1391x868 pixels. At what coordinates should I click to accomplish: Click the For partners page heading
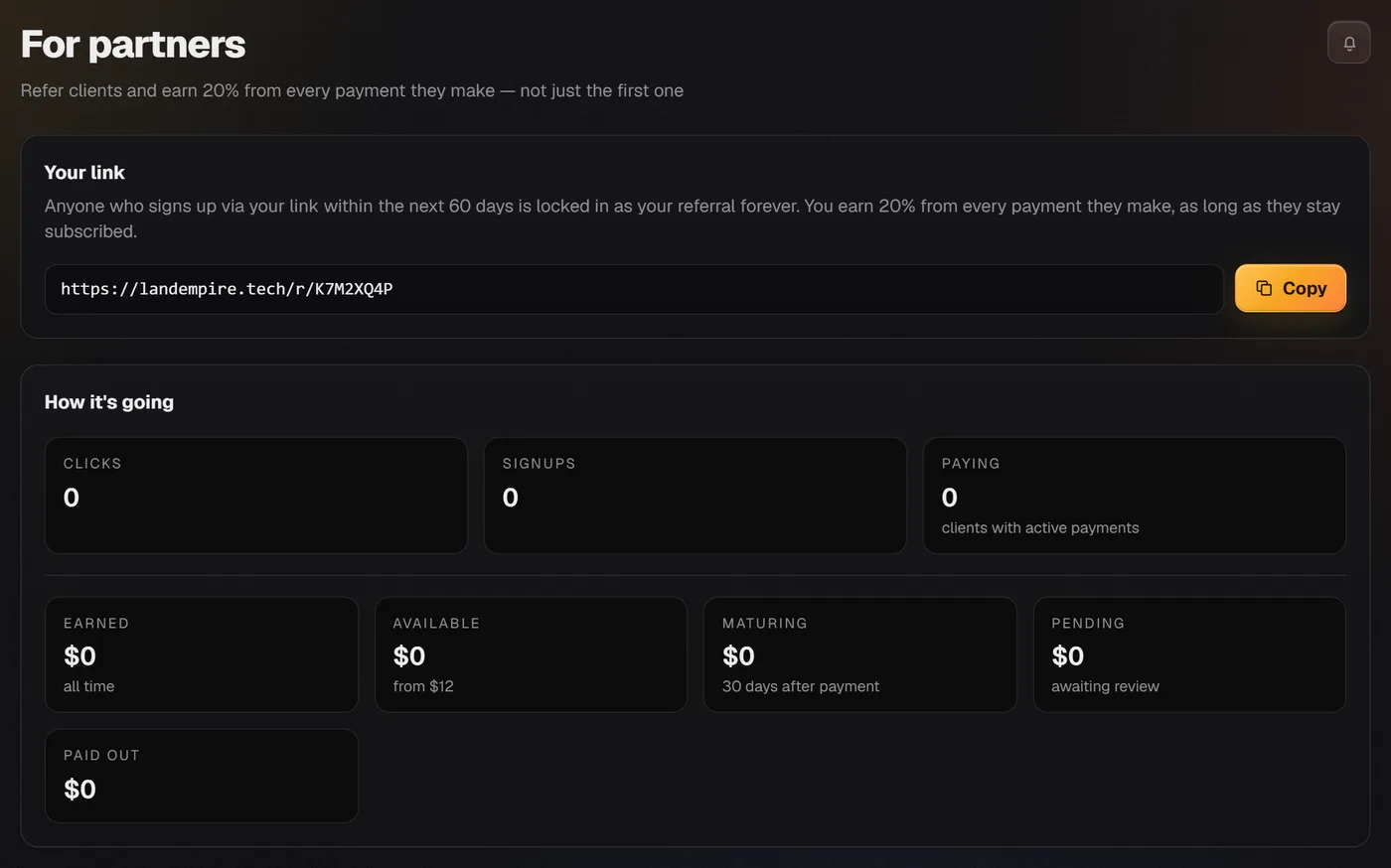(x=133, y=45)
